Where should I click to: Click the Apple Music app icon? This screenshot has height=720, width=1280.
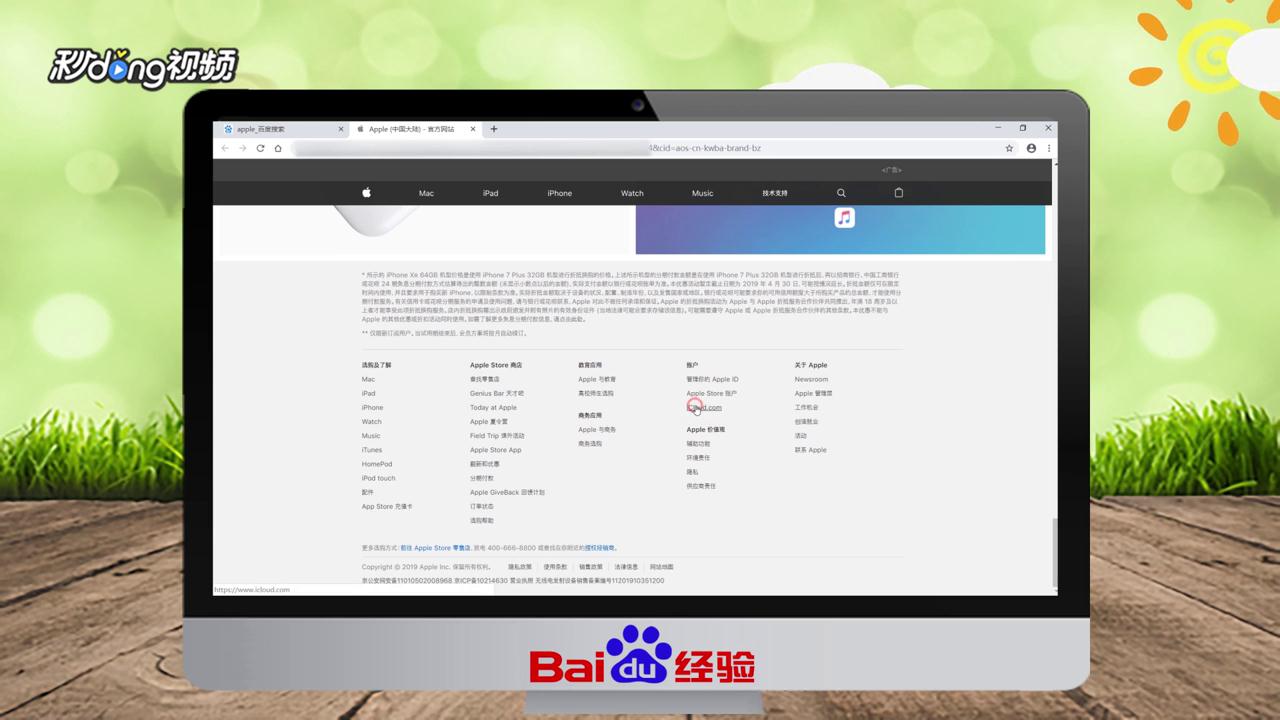[x=845, y=218]
